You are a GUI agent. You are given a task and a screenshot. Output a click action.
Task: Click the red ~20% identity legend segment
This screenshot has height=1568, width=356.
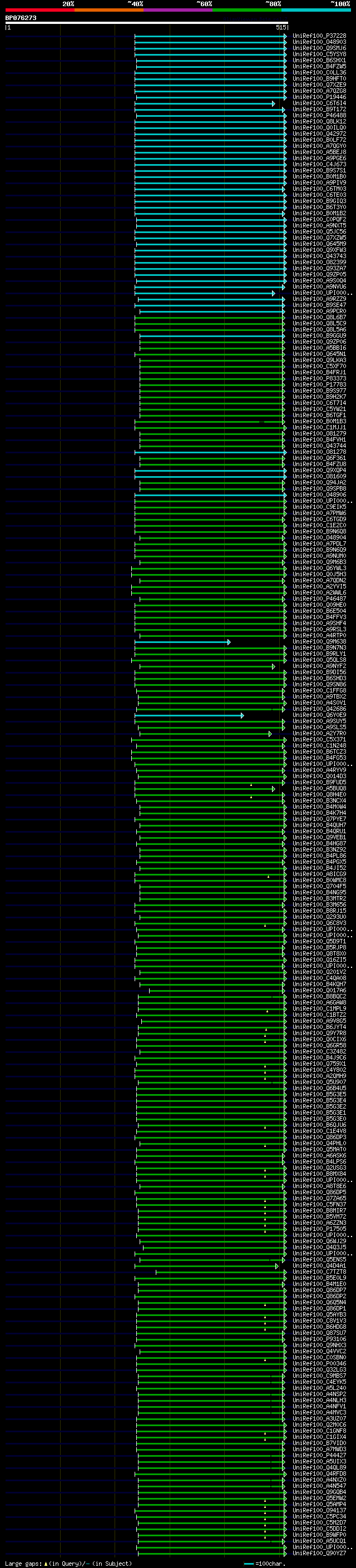pos(39,10)
